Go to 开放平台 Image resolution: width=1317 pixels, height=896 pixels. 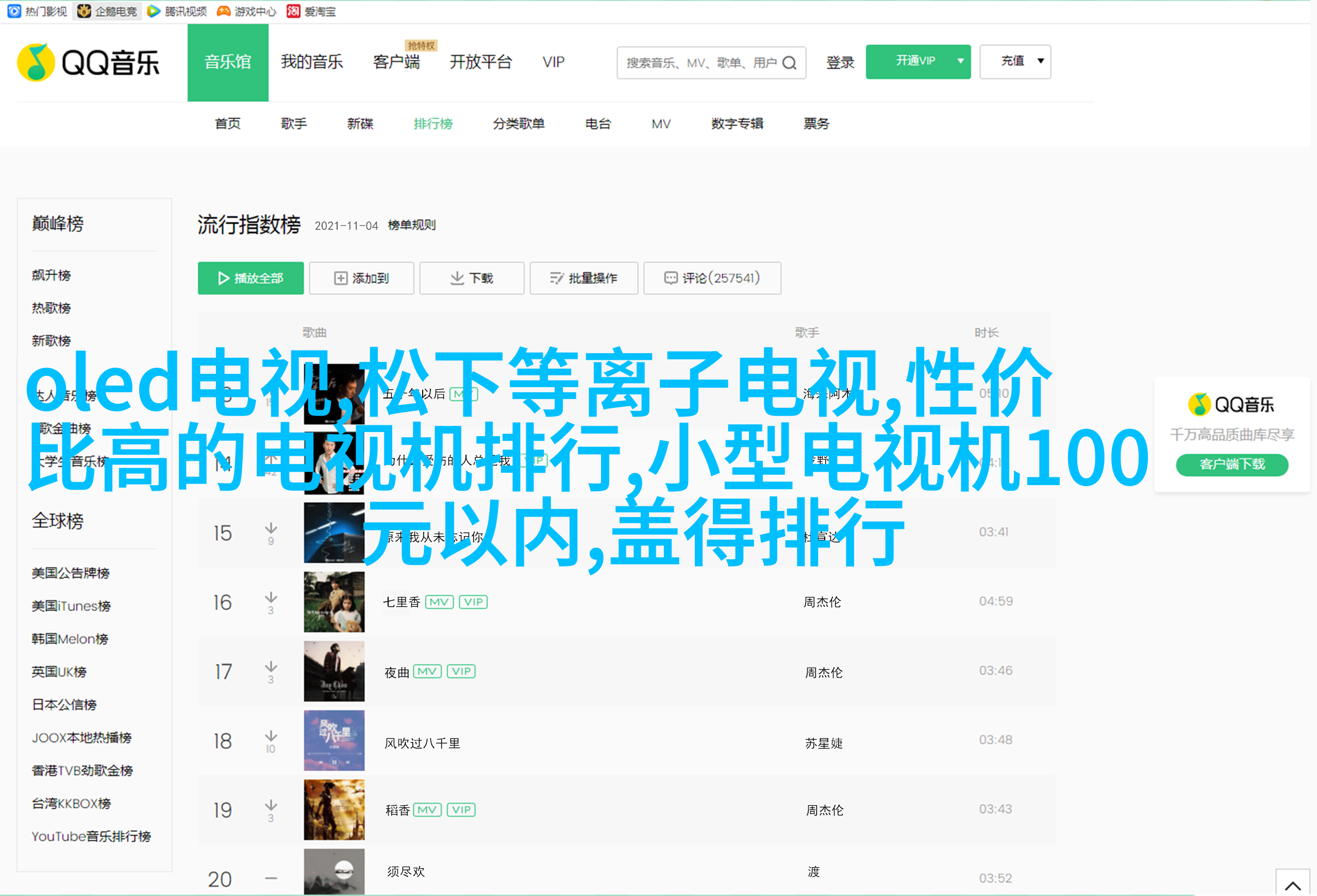pyautogui.click(x=480, y=62)
